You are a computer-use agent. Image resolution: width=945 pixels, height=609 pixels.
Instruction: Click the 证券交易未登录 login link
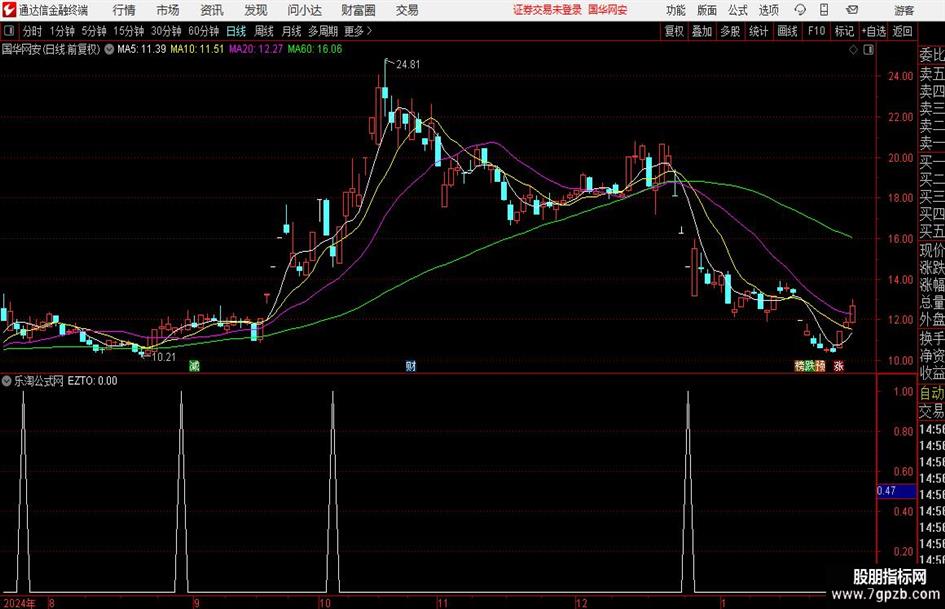pyautogui.click(x=547, y=10)
